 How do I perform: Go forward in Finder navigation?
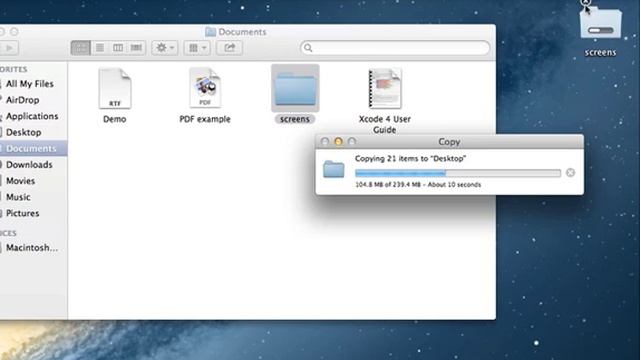tap(9, 48)
